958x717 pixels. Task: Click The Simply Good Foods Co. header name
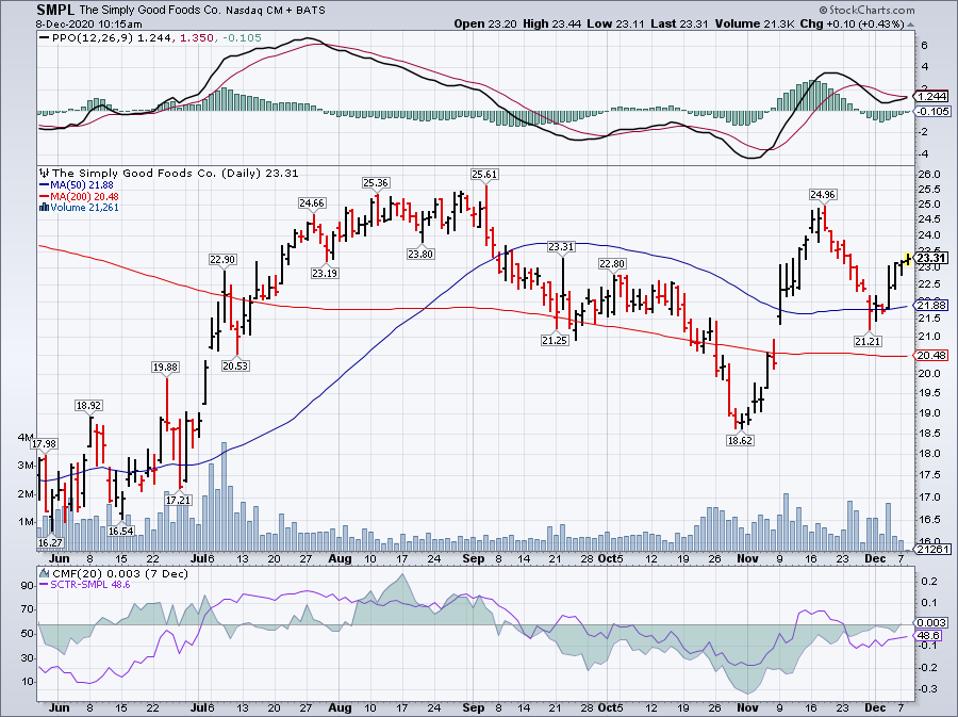point(148,10)
